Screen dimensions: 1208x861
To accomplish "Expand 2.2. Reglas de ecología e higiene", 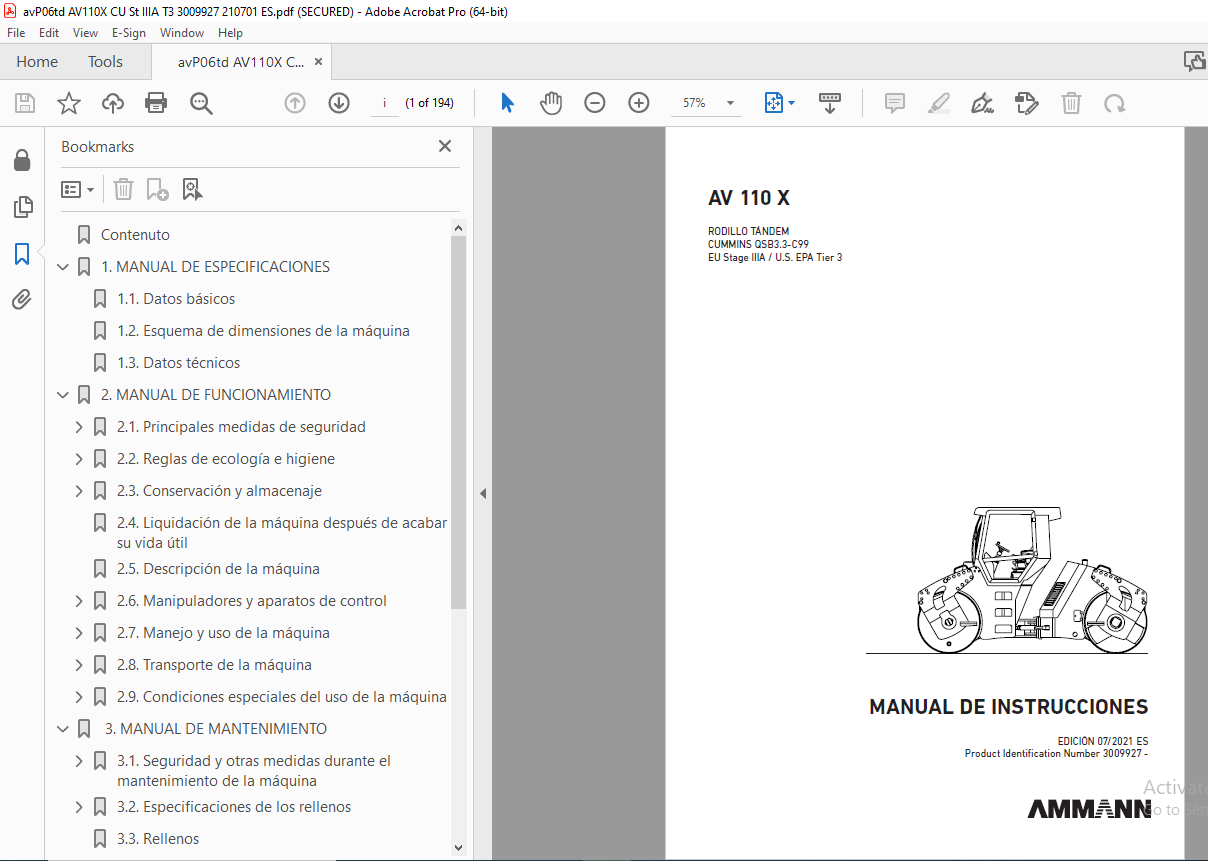I will 79,459.
